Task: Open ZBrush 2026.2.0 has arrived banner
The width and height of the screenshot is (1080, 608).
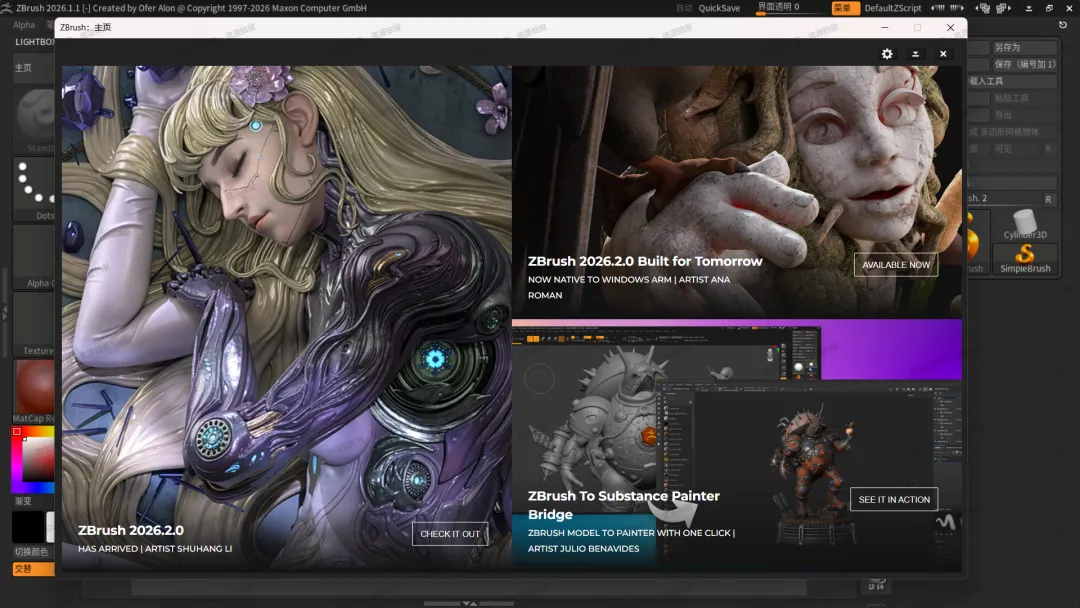Action: [287, 318]
